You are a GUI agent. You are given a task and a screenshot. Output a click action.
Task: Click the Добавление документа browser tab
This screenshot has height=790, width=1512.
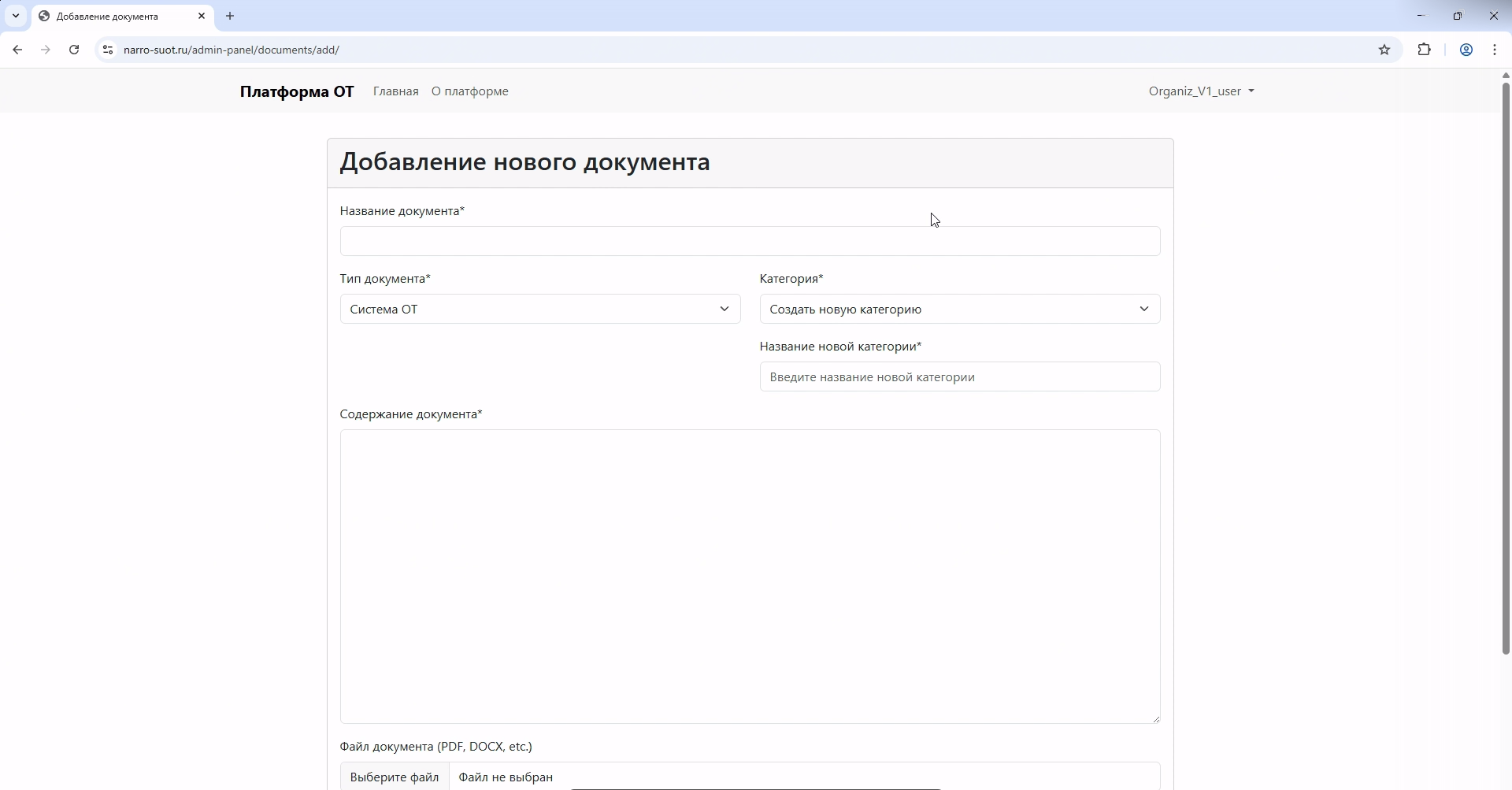(110, 16)
